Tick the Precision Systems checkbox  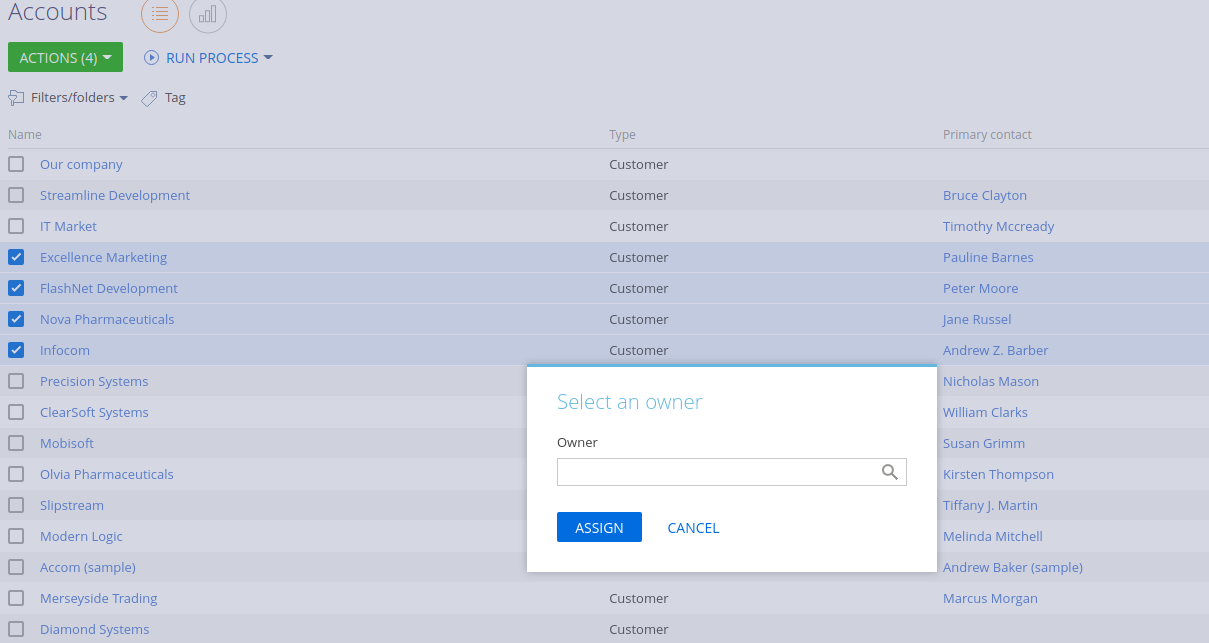pos(16,381)
